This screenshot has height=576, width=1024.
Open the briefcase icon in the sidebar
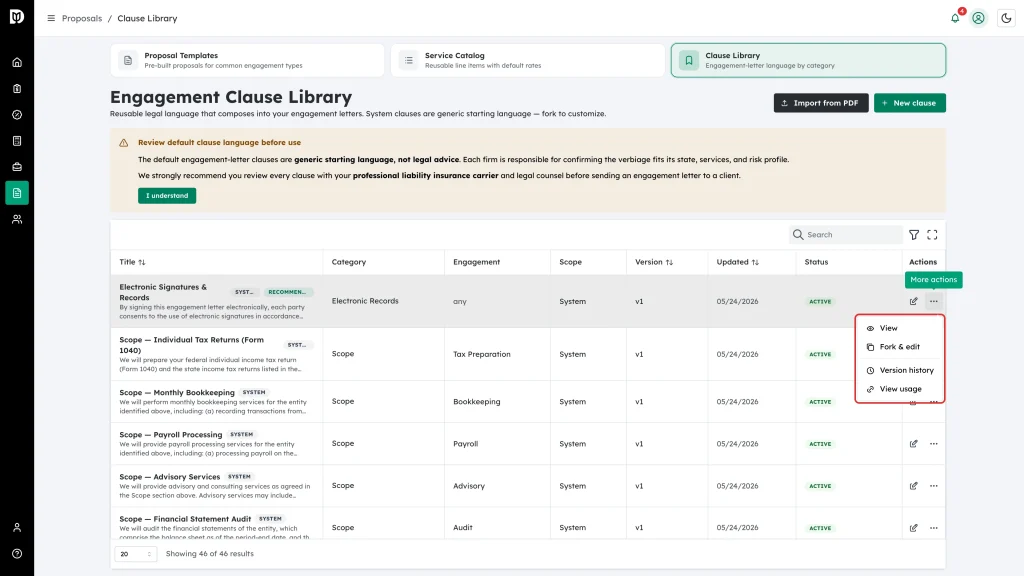tap(17, 167)
